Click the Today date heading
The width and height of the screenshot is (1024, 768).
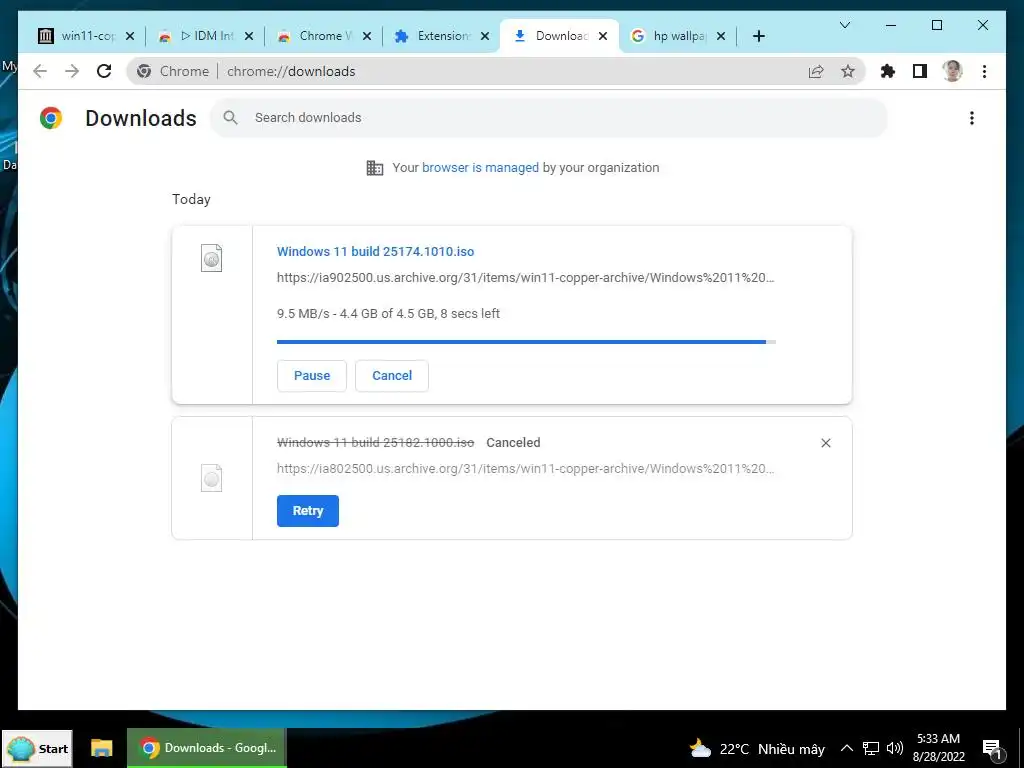click(191, 199)
